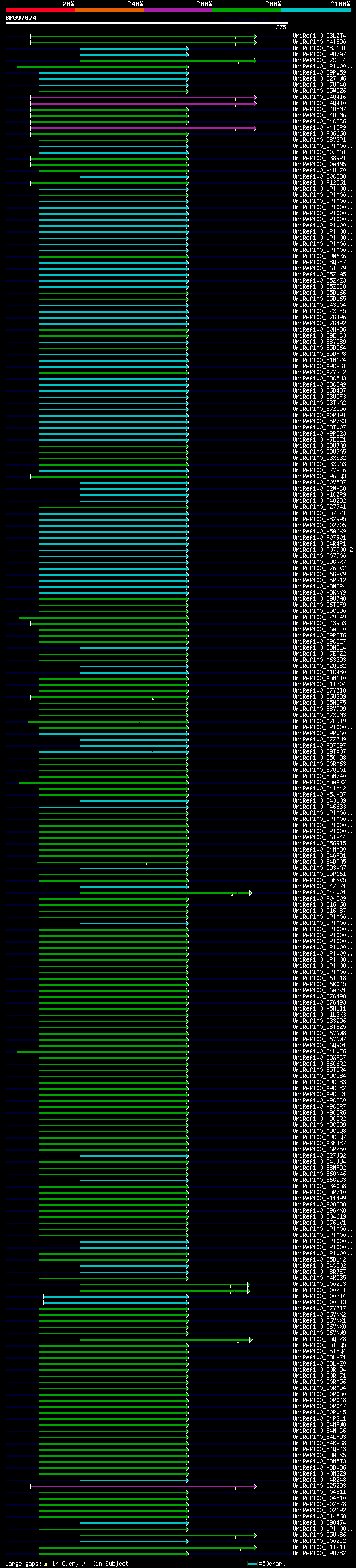Select UniRef100_B4PGL1 entry
The width and height of the screenshot is (356, 1568).
click(319, 1418)
